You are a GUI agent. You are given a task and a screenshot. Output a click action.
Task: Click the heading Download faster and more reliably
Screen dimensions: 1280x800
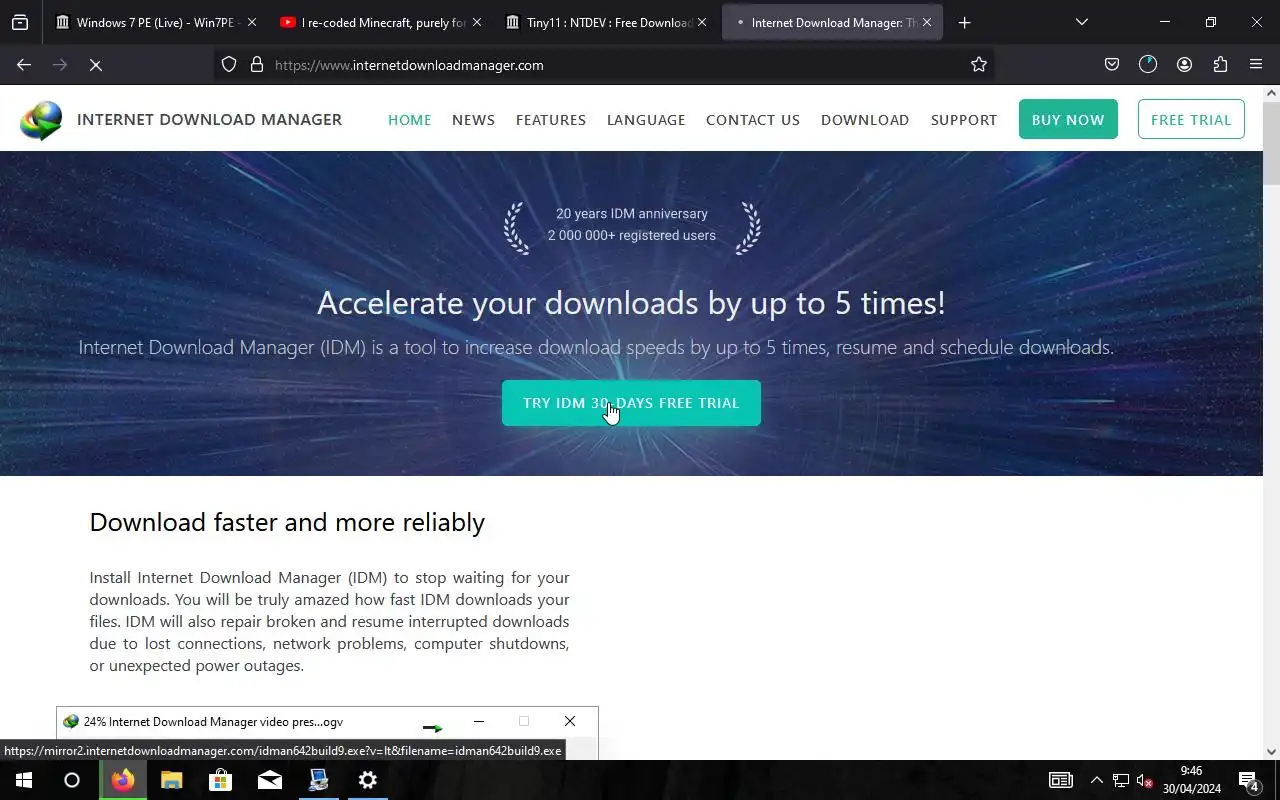[x=287, y=522]
